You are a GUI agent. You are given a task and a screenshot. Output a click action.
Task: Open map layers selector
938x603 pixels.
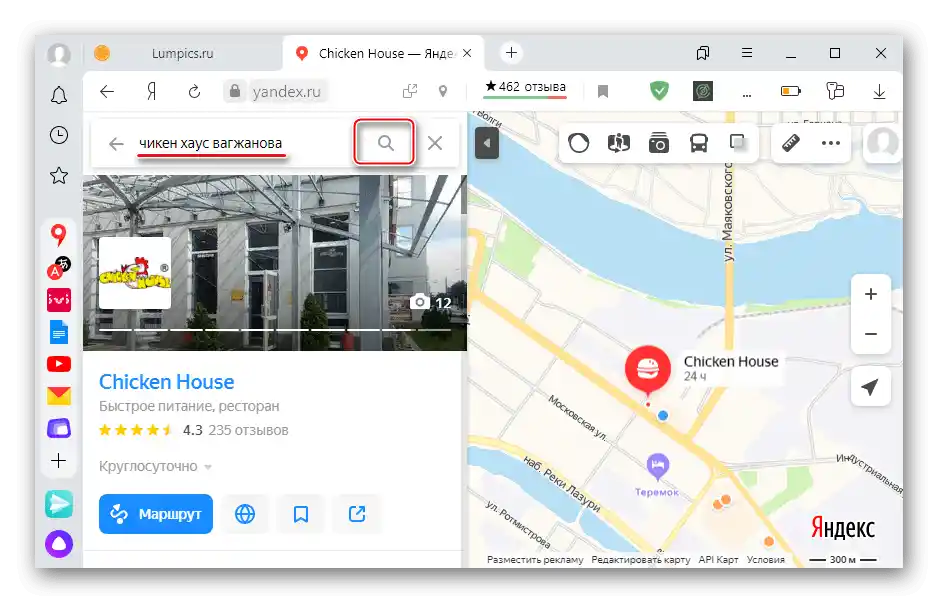pyautogui.click(x=738, y=143)
